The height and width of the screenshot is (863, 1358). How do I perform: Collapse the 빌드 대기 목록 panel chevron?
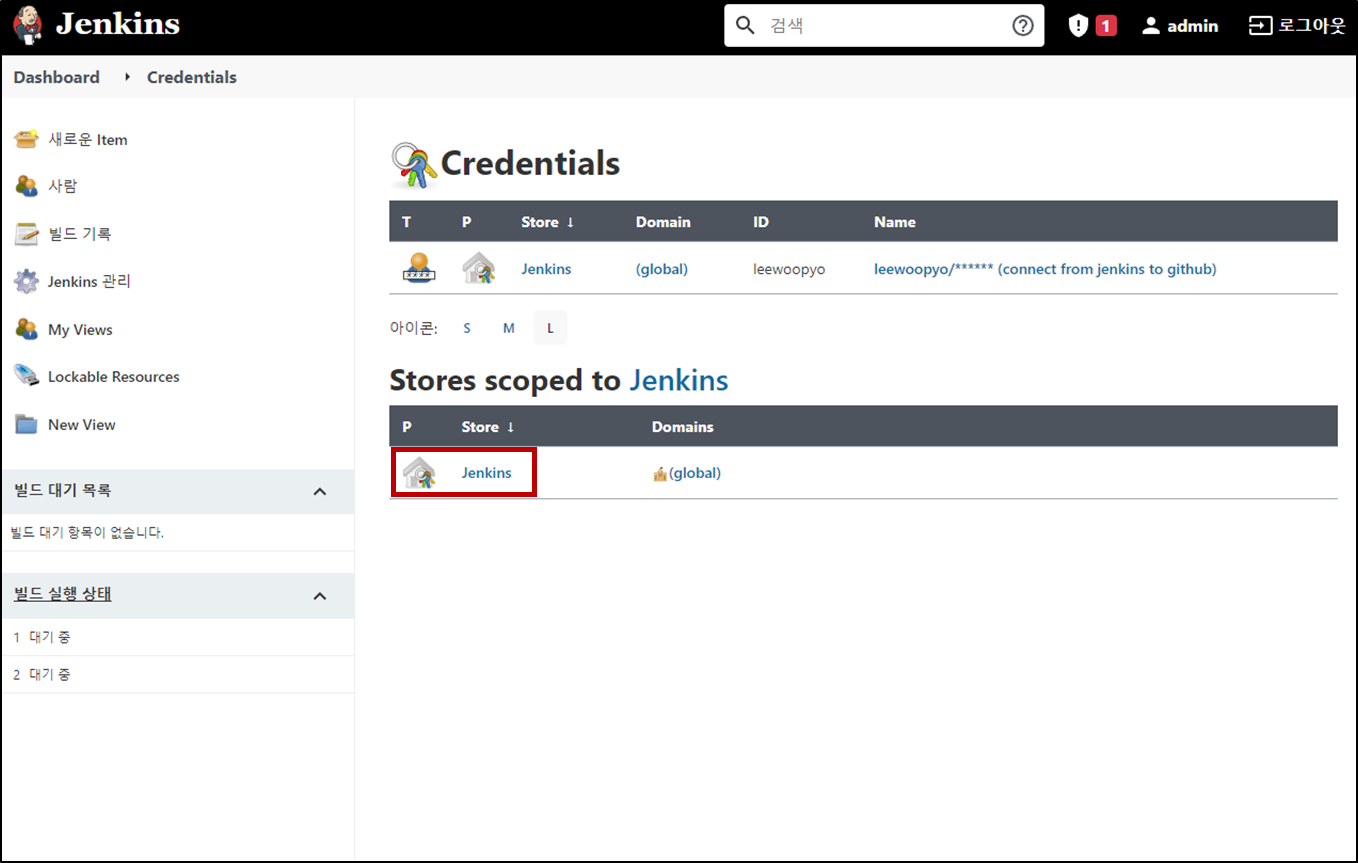[x=320, y=491]
